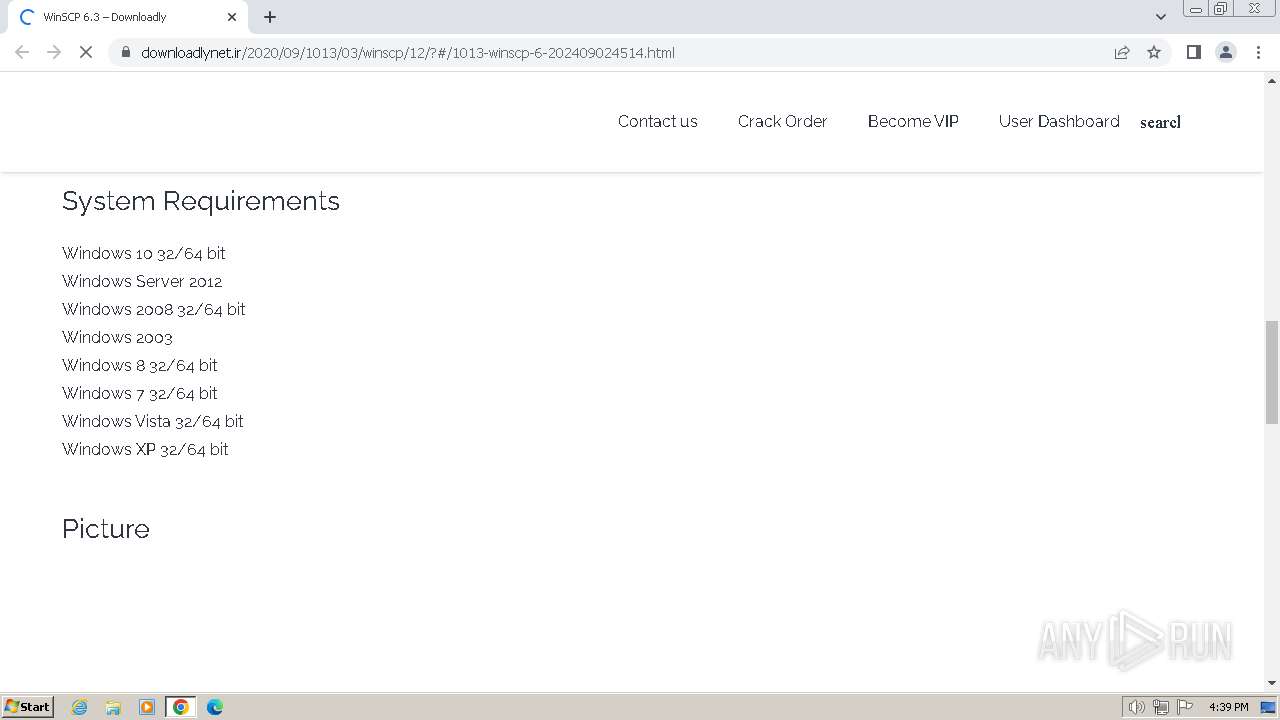Image resolution: width=1280 pixels, height=720 pixels.
Task: Open File Explorer from taskbar
Action: (x=113, y=707)
